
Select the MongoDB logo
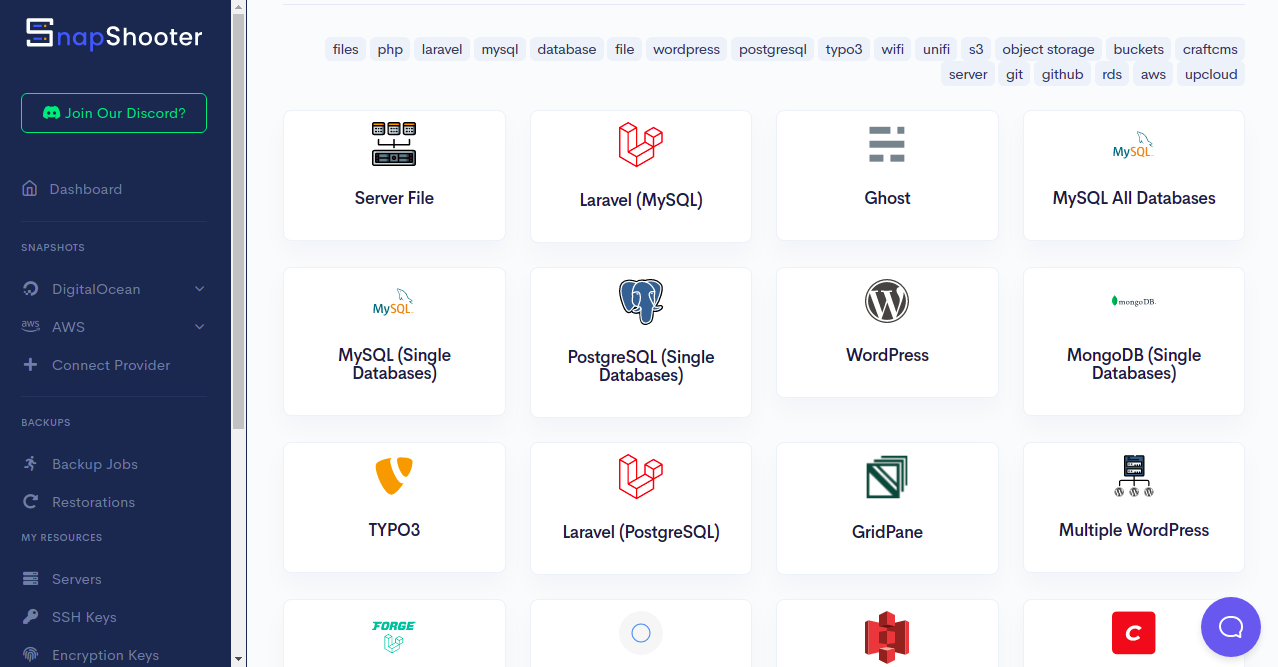[x=1134, y=301]
